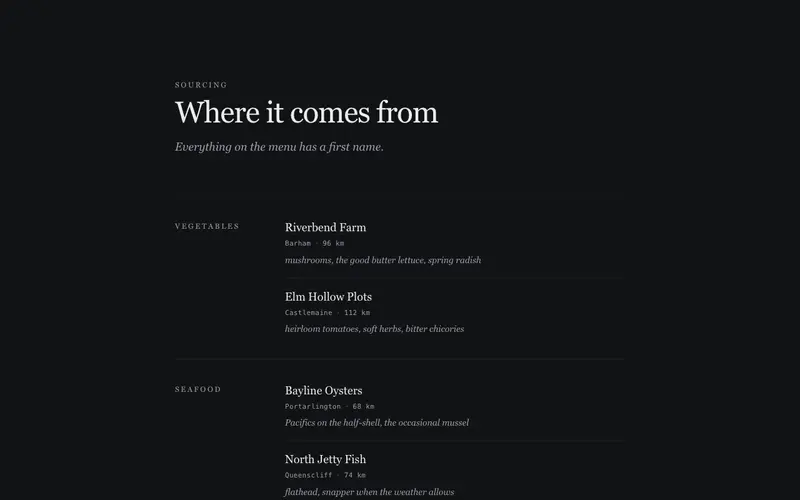Click the italic tagline about first names
This screenshot has height=500, width=800.
279,147
